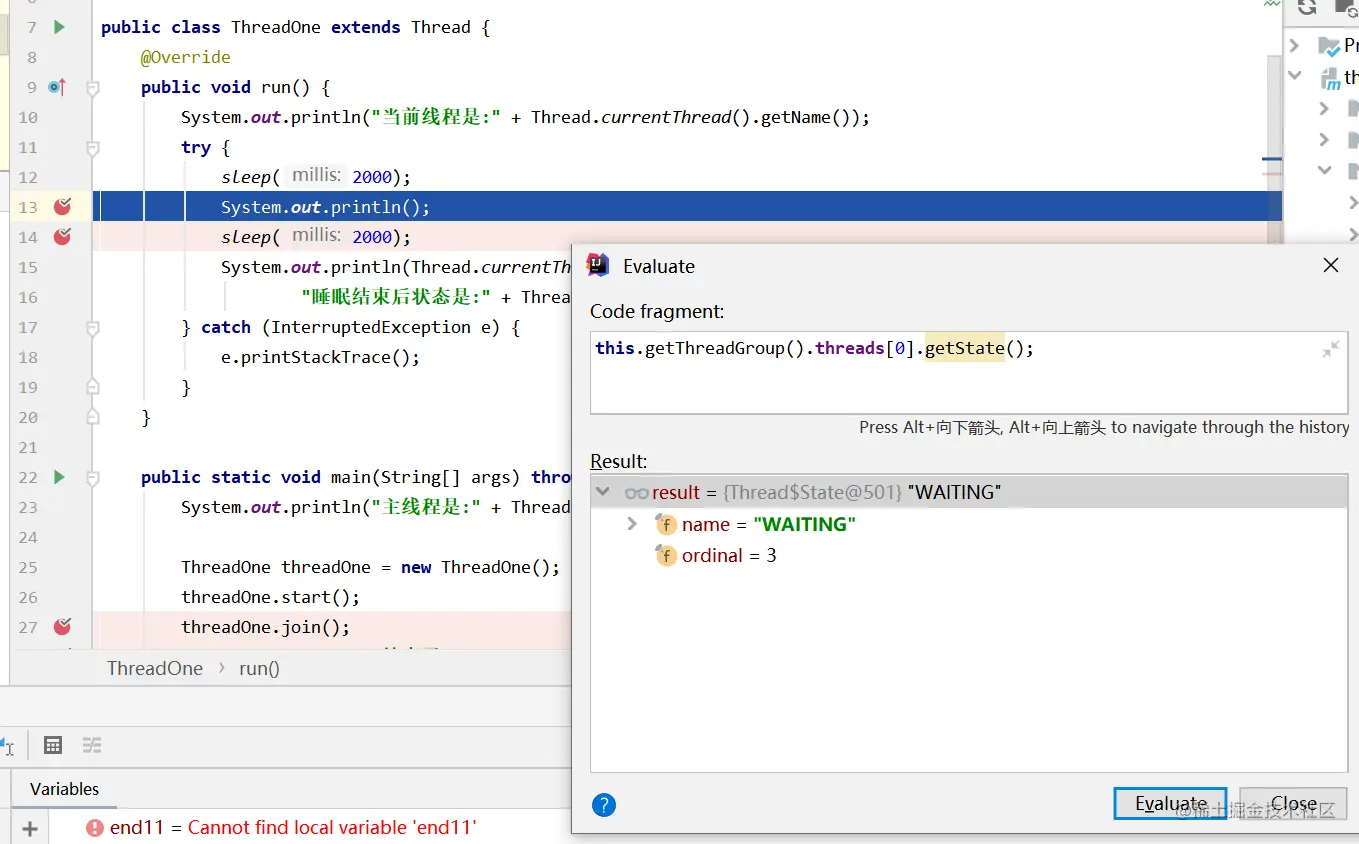Click the editor vertical scrollbar
Viewport: 1359px width, 844px height.
coord(1274,150)
